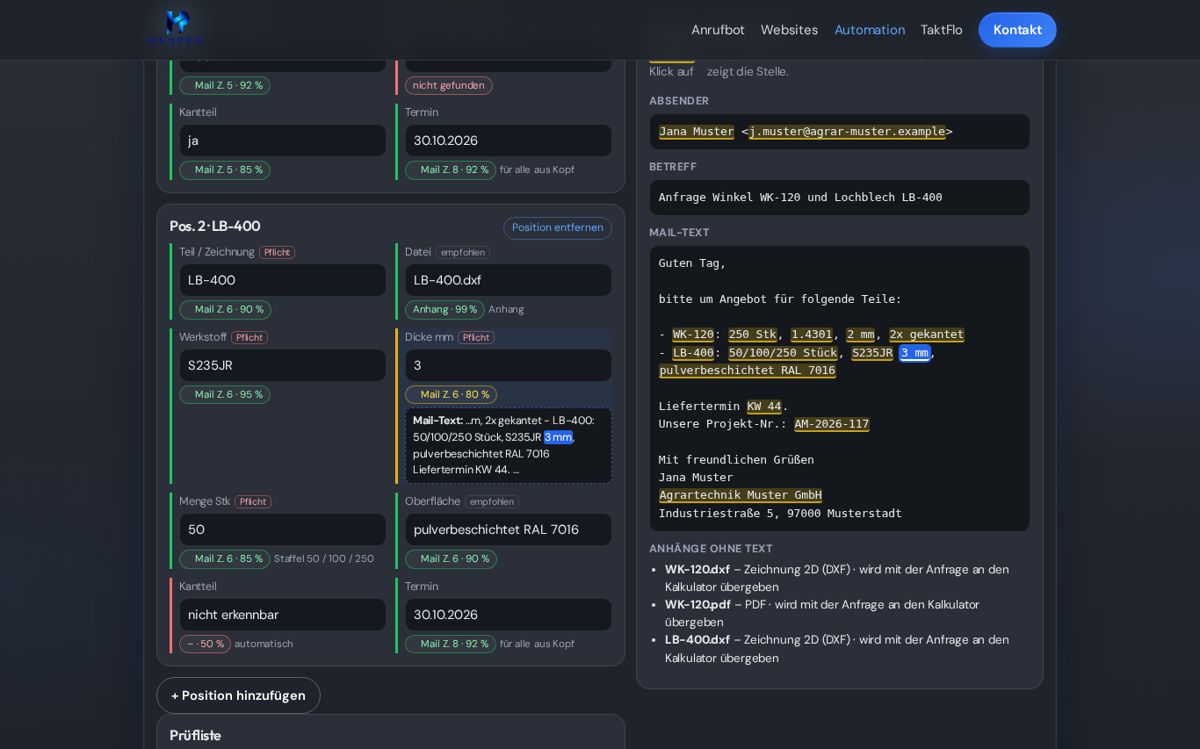This screenshot has height=749, width=1200.
Task: Select the Automation navigation item
Action: [x=869, y=30]
